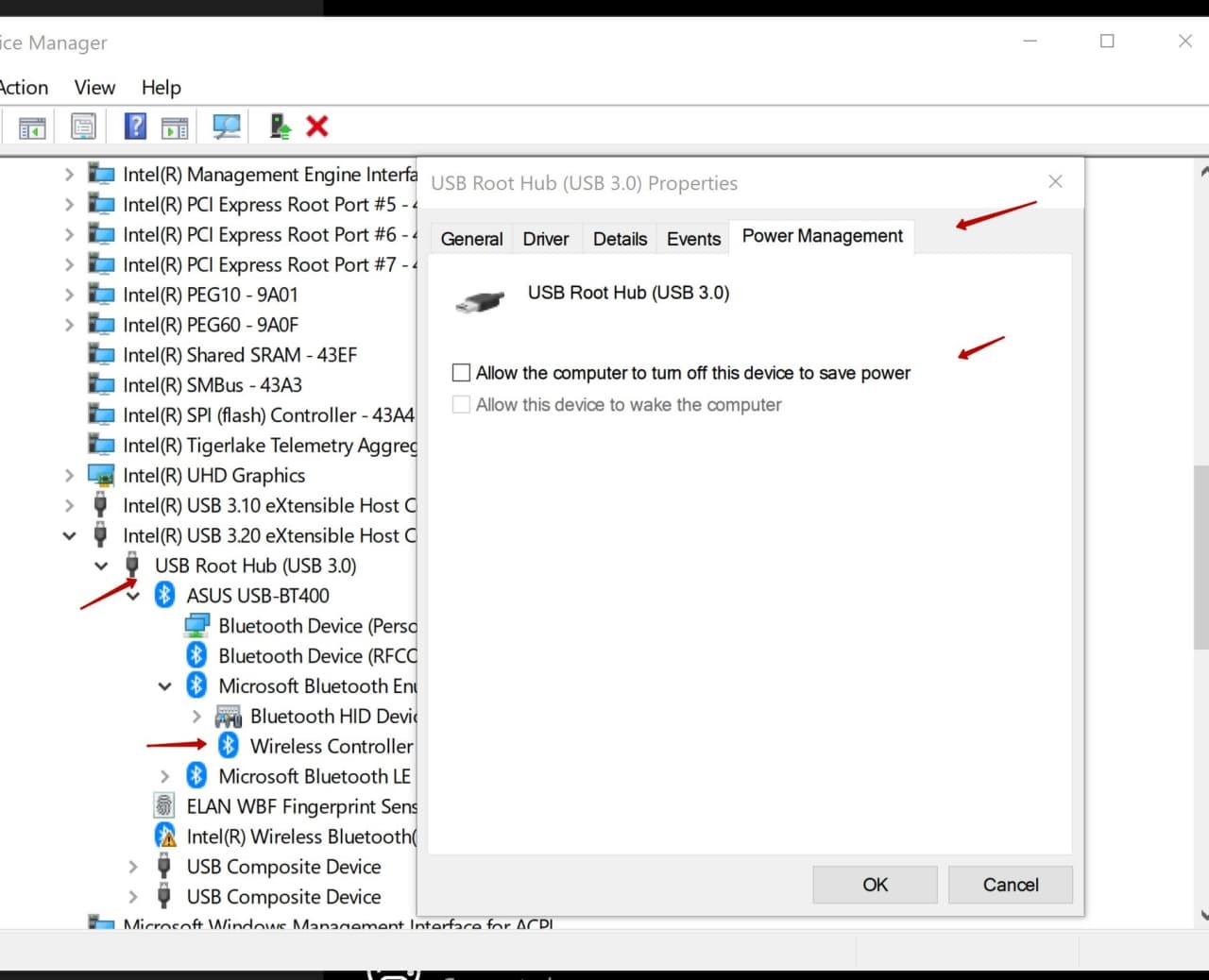The width and height of the screenshot is (1209, 980).
Task: Switch to the Driver tab
Action: (x=546, y=239)
